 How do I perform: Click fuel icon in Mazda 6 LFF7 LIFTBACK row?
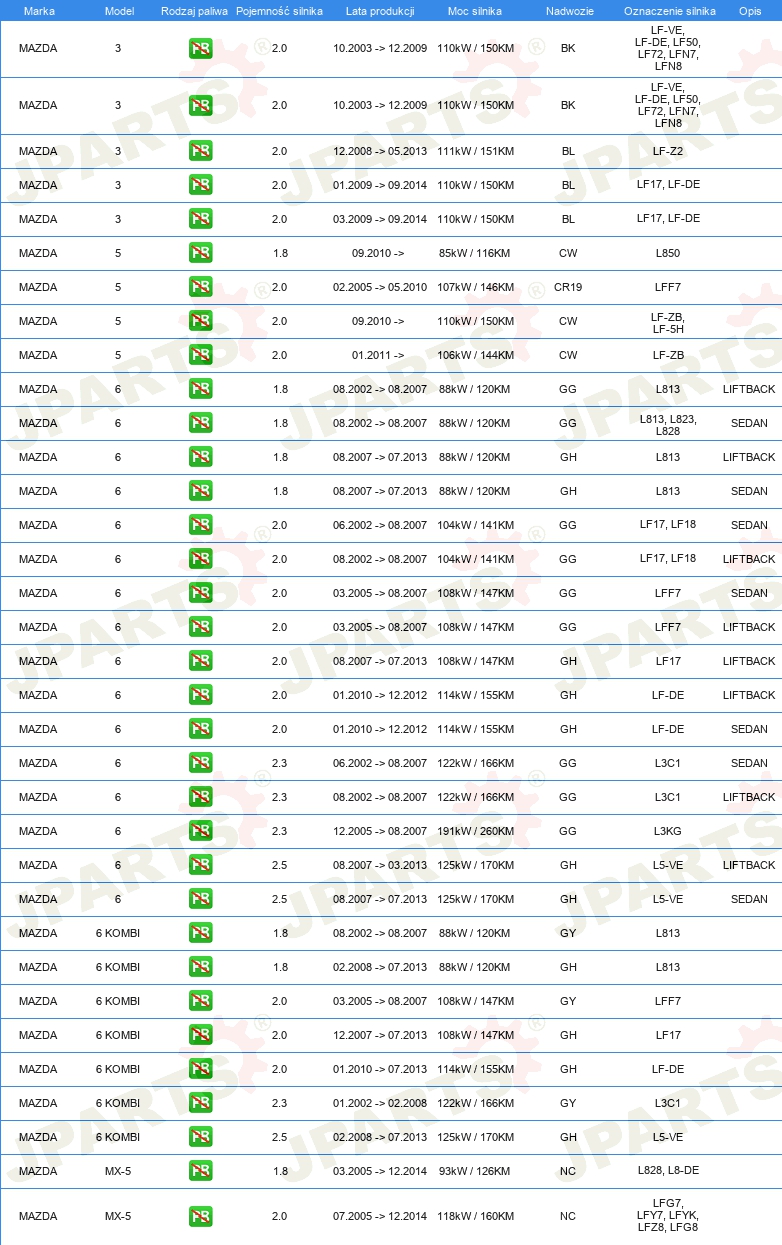coord(200,627)
